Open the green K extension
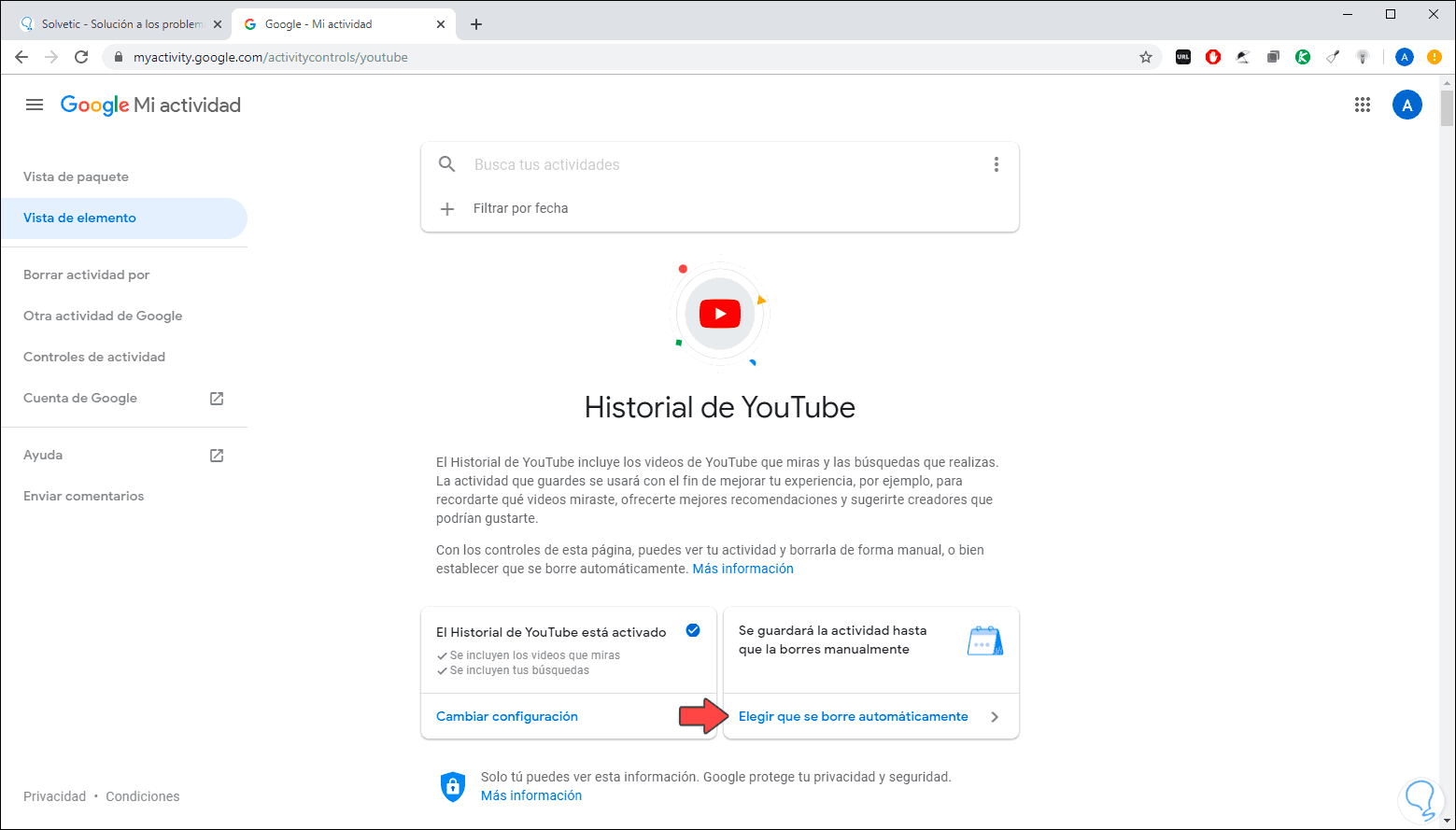Viewport: 1456px width, 830px height. [x=1303, y=57]
